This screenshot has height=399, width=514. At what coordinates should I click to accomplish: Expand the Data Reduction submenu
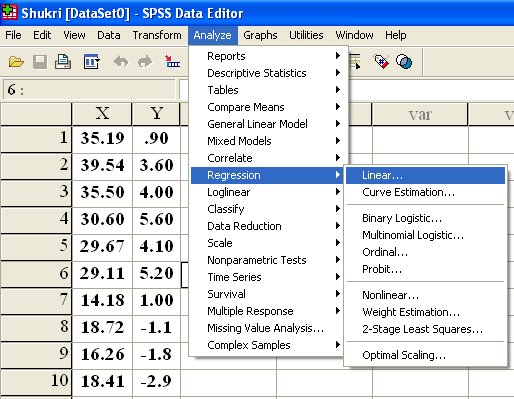pos(267,226)
